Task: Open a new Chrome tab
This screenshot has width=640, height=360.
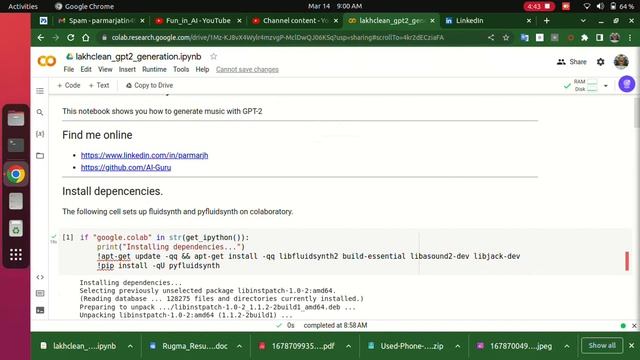Action: pos(547,20)
